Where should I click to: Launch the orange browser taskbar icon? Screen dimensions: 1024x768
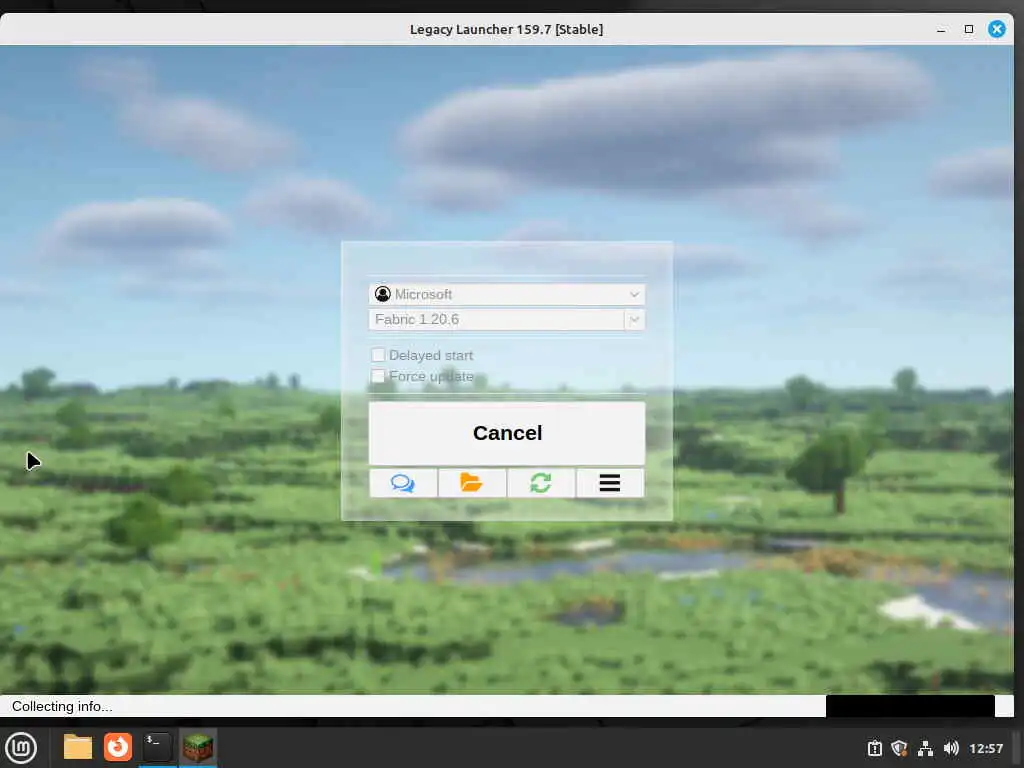click(x=118, y=748)
